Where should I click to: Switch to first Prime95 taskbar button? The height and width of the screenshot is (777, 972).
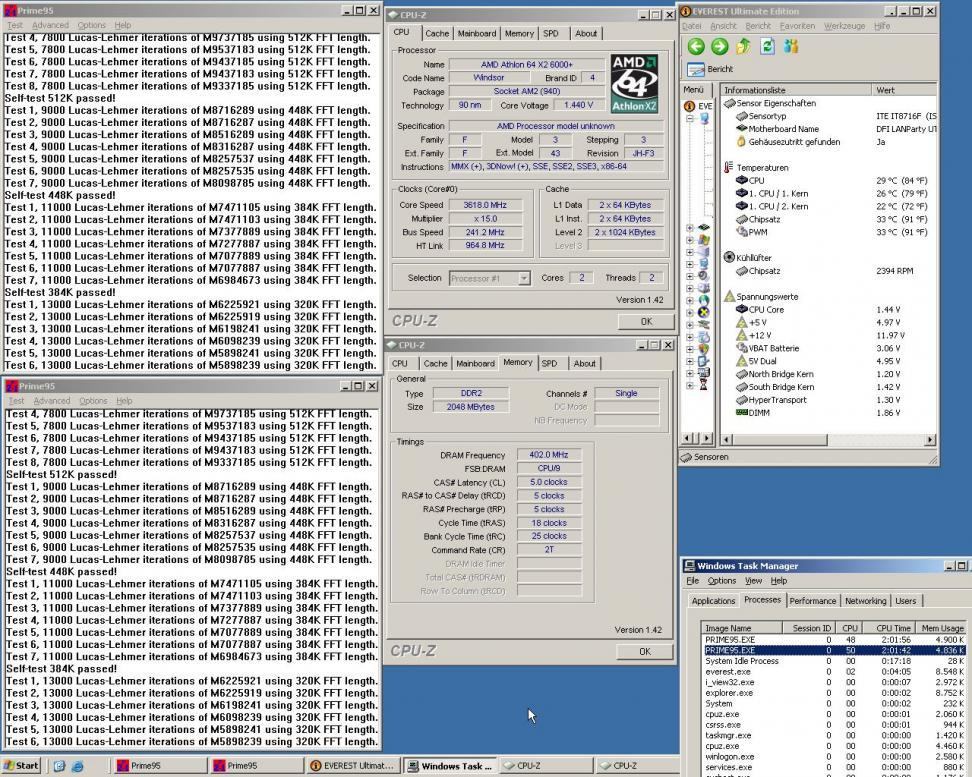coord(161,766)
